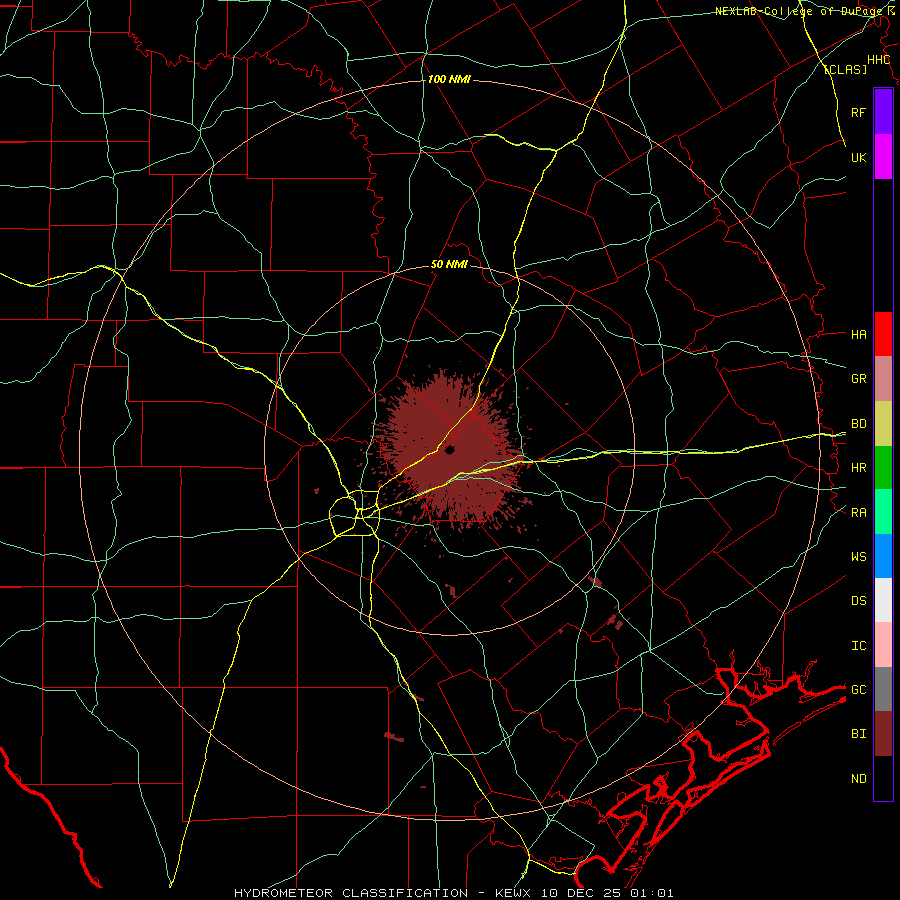The width and height of the screenshot is (900, 900).
Task: Click the IC legend label
Action: [859, 646]
